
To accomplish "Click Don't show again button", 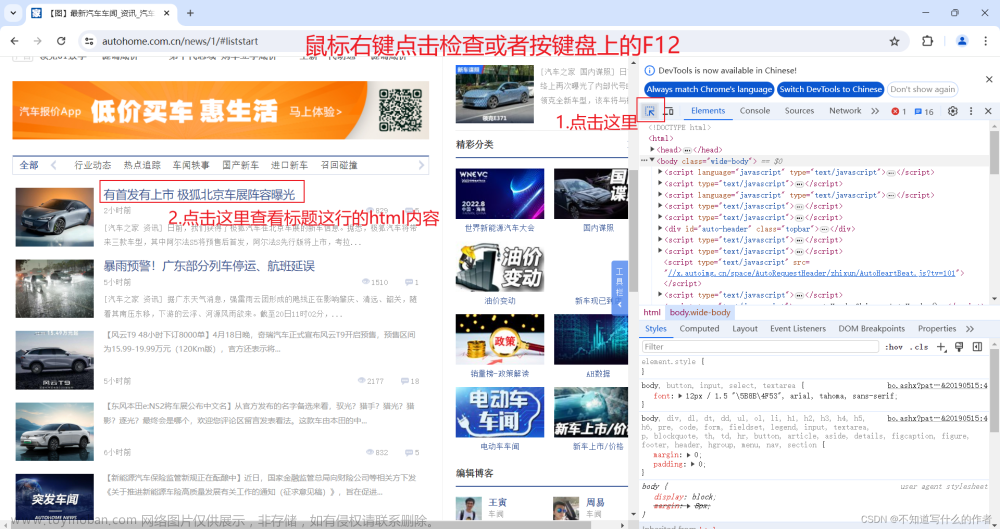I will click(922, 89).
